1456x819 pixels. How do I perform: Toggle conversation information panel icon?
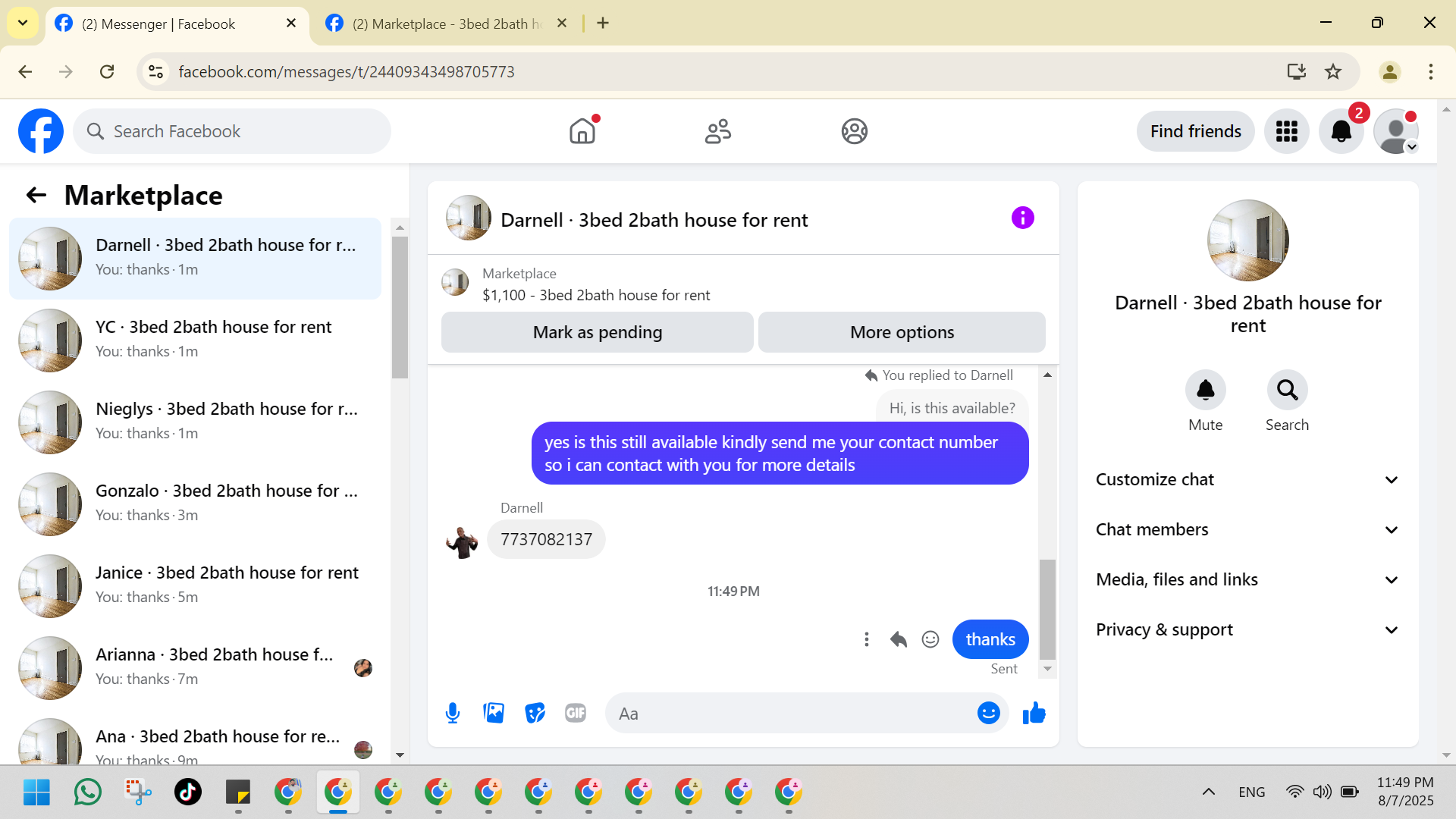1022,218
